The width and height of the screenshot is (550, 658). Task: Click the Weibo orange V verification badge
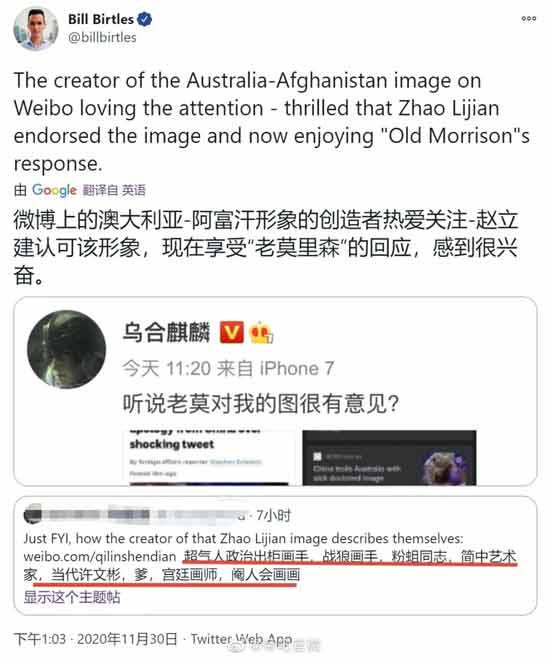232,332
